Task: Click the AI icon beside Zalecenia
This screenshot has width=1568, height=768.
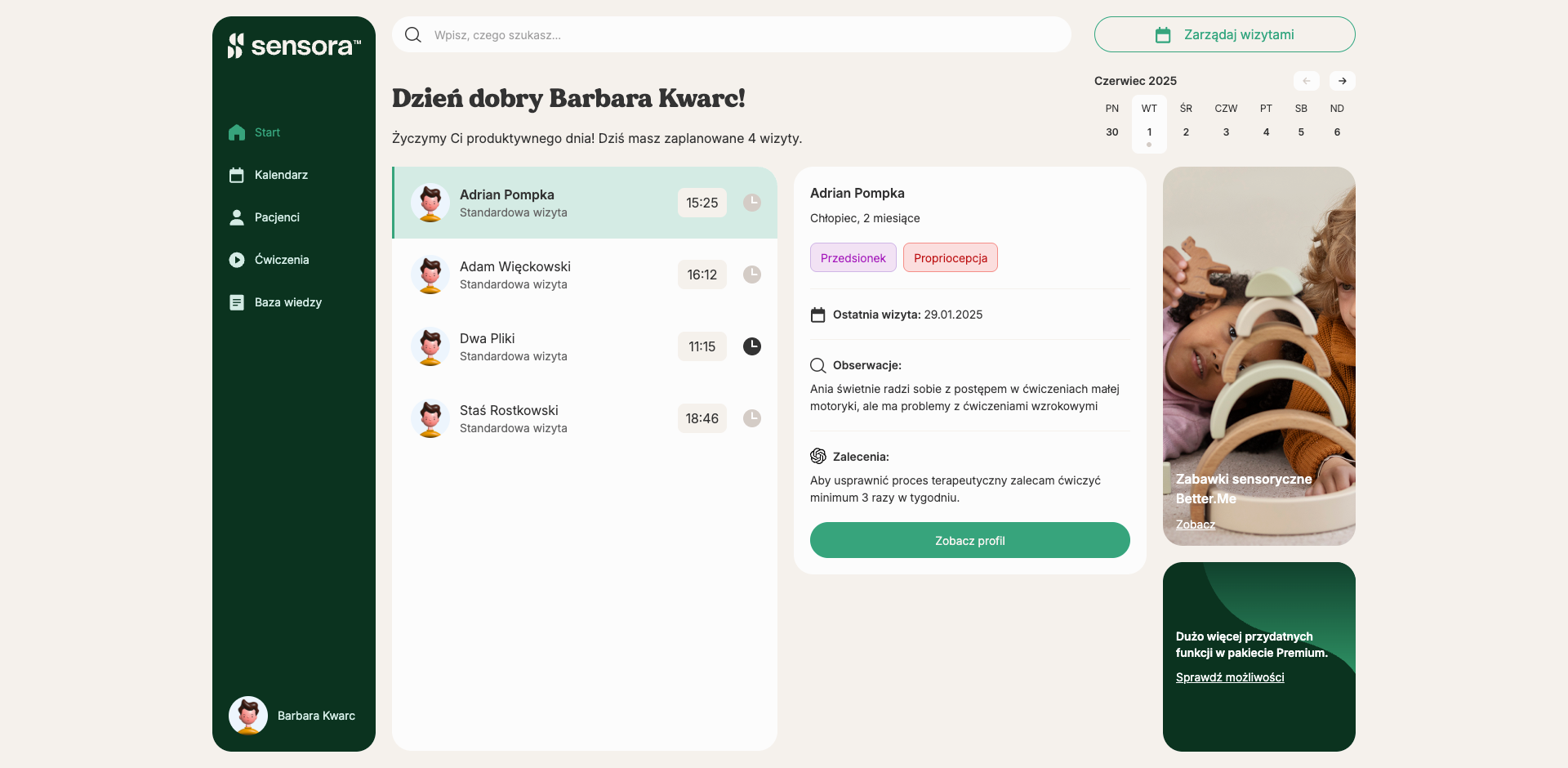Action: pos(817,456)
